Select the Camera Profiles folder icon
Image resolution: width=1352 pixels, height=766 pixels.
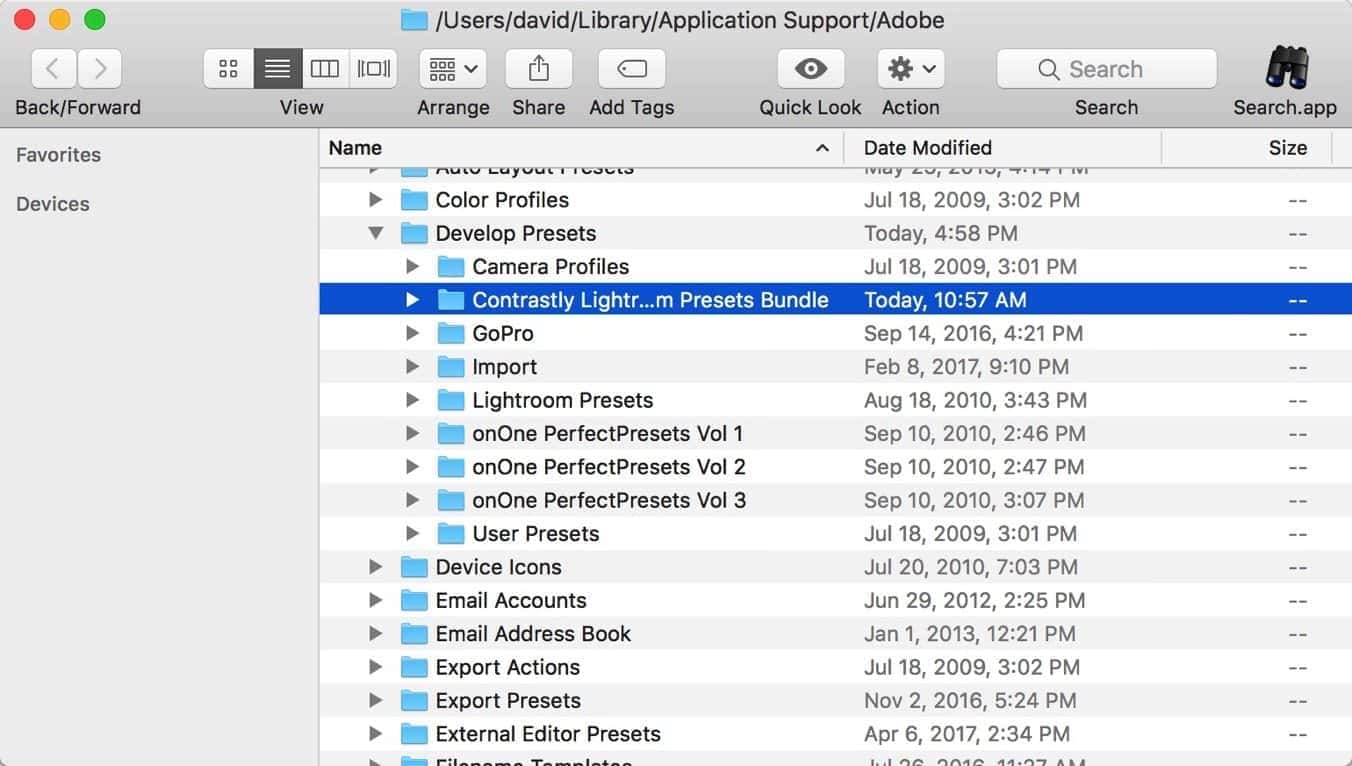tap(451, 267)
